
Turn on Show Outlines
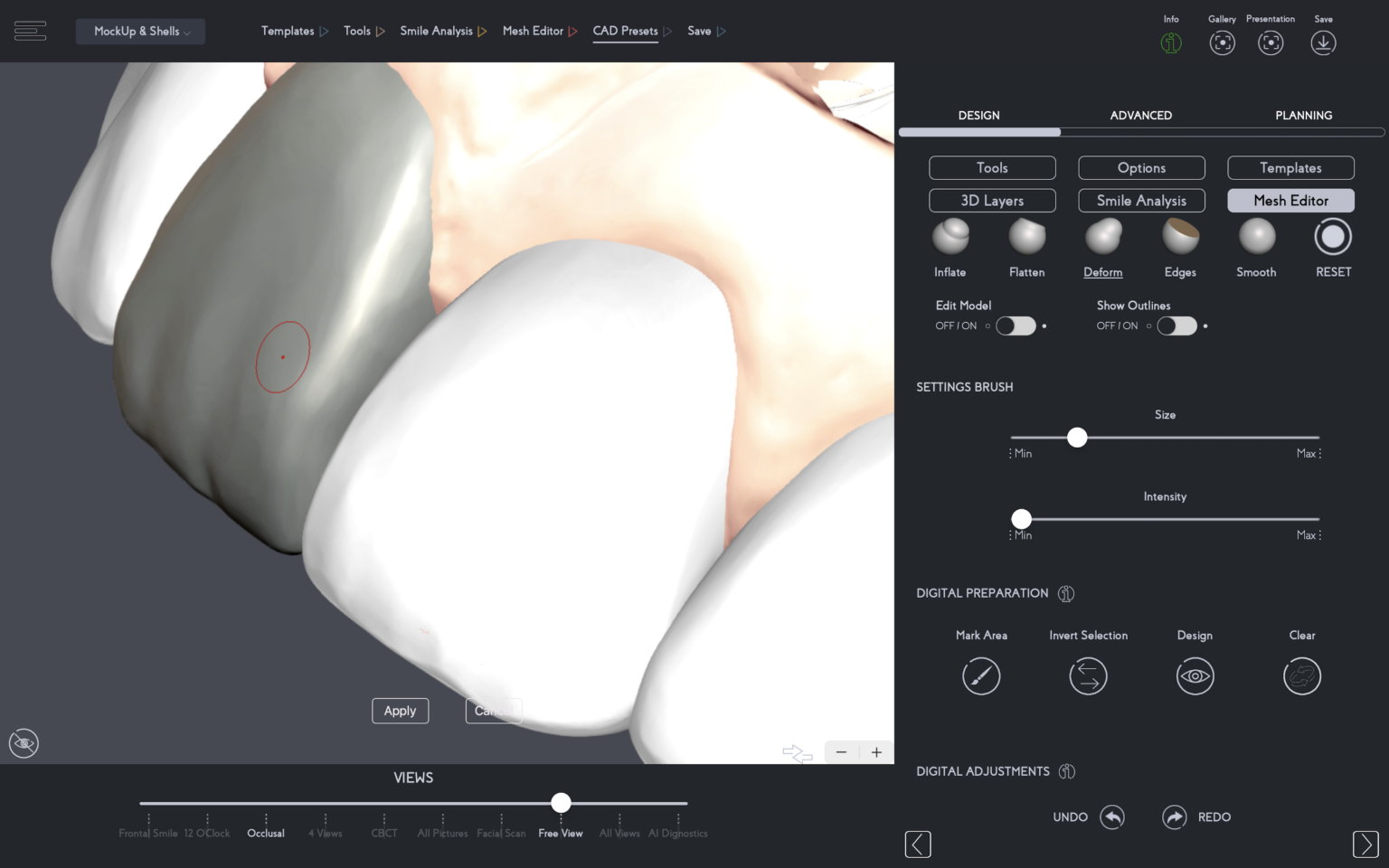coord(1176,325)
